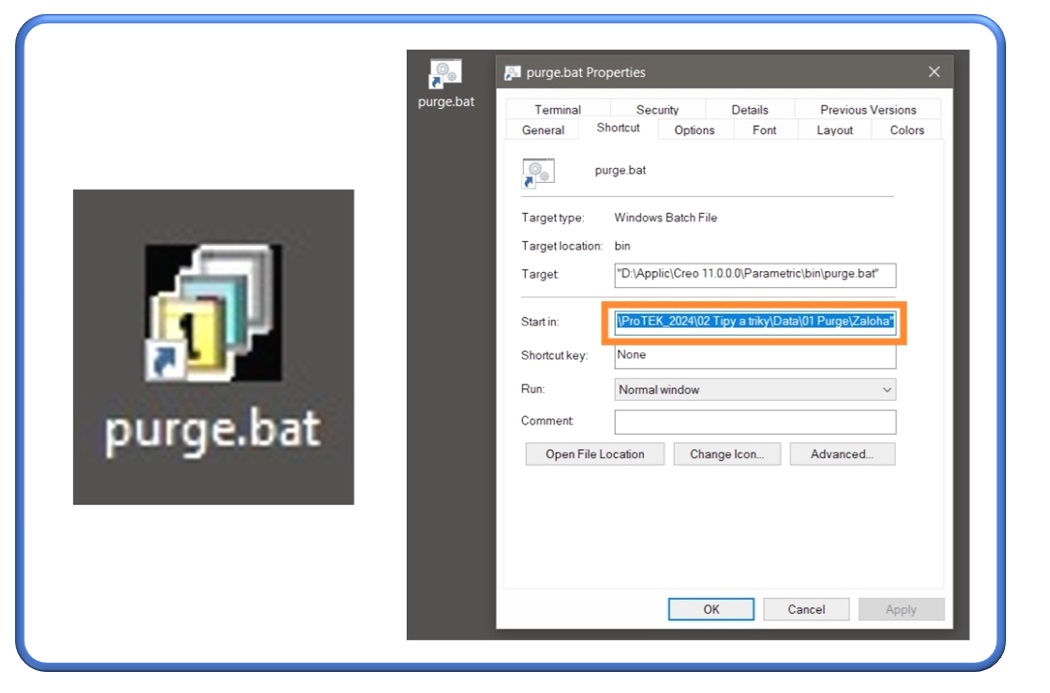Click inside the Target path field
The image size is (1050, 693).
coord(755,275)
